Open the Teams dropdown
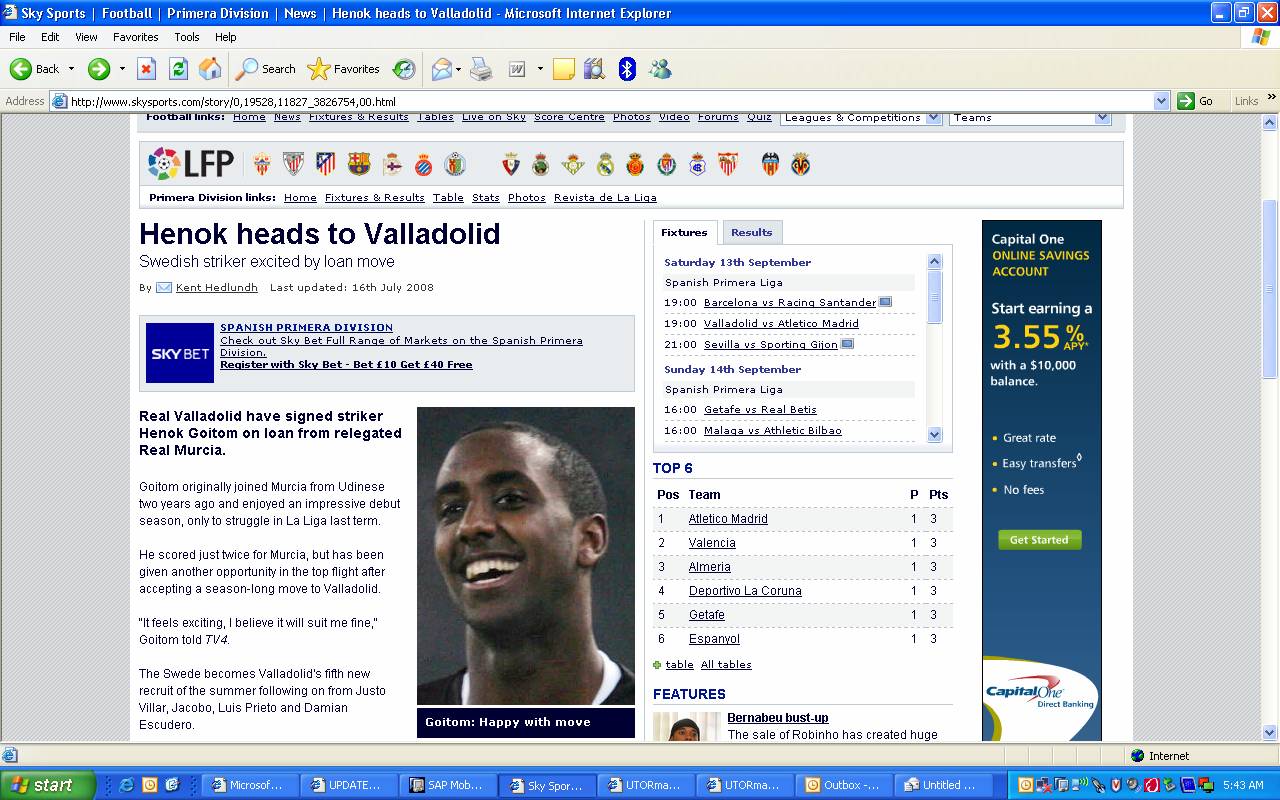The width and height of the screenshot is (1280, 800). coord(1030,117)
